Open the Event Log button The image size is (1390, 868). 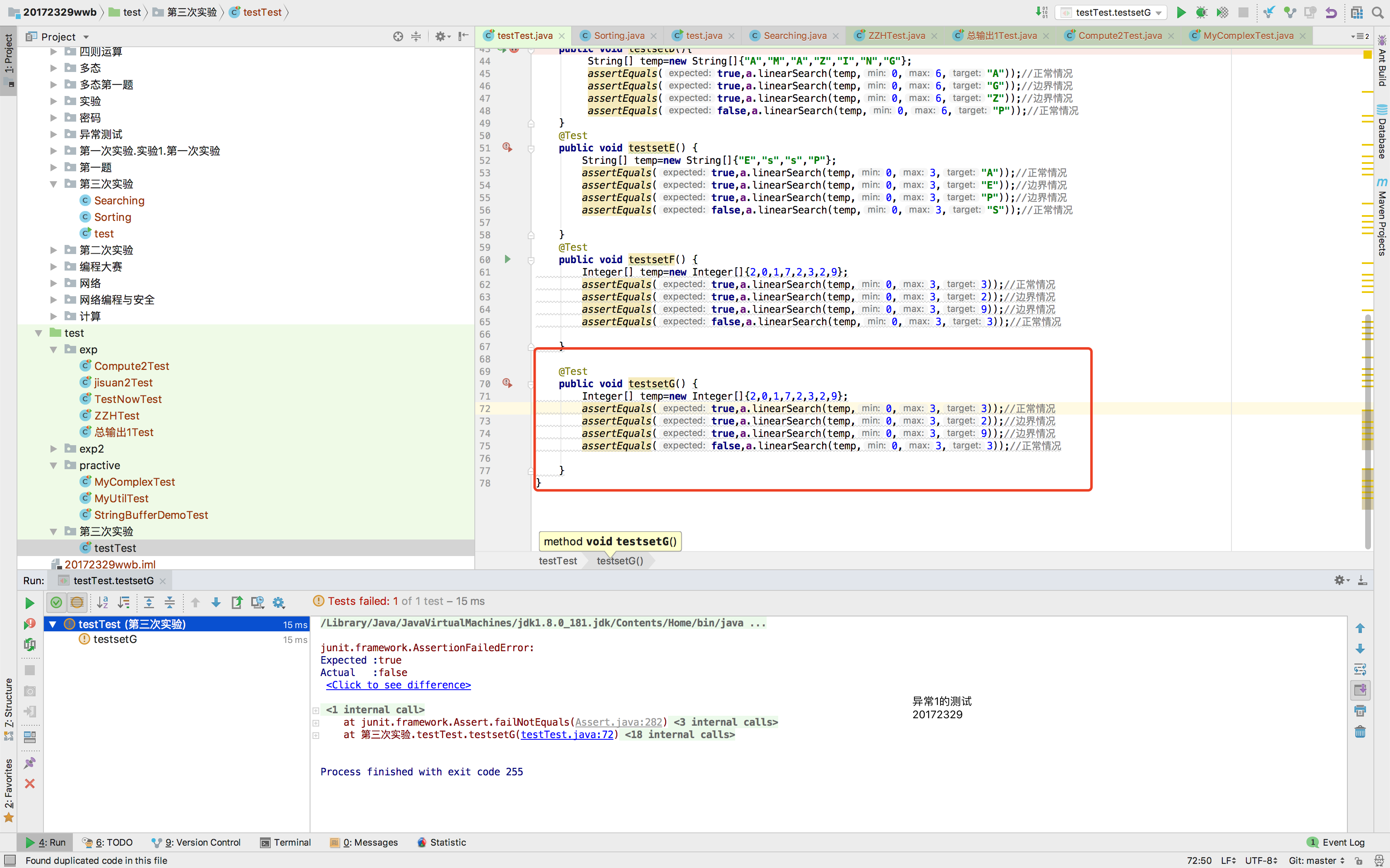(1336, 842)
